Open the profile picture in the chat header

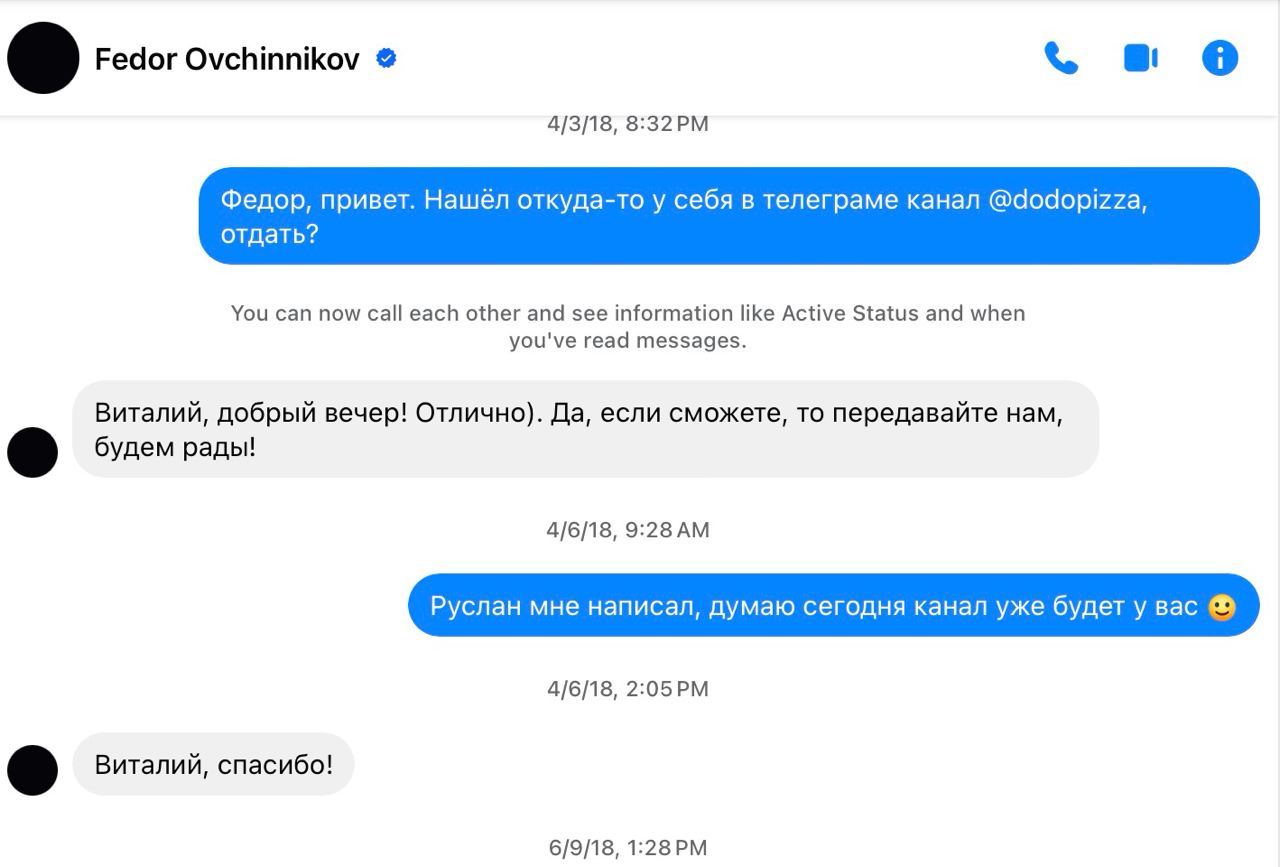pyautogui.click(x=43, y=58)
